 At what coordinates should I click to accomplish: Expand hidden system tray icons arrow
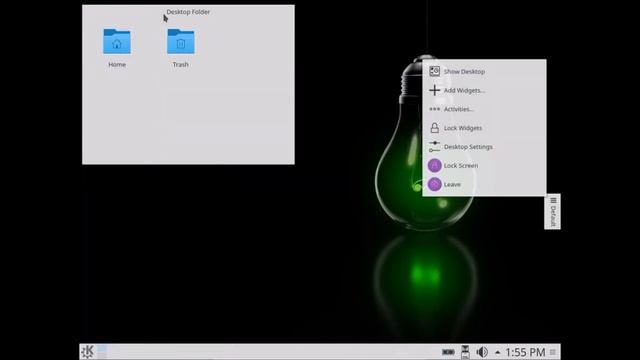[x=497, y=352]
